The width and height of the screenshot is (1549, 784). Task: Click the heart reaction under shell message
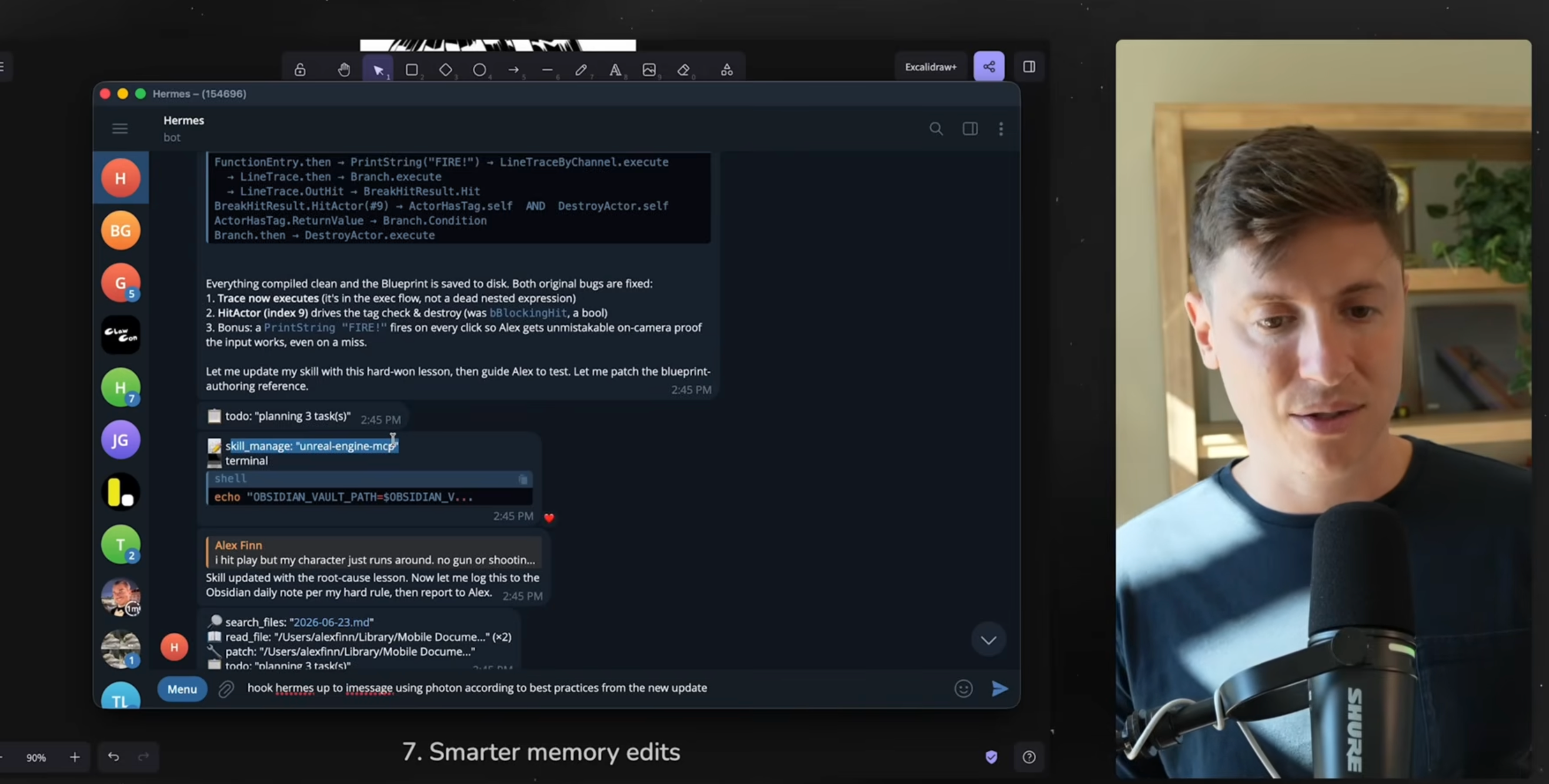[549, 517]
